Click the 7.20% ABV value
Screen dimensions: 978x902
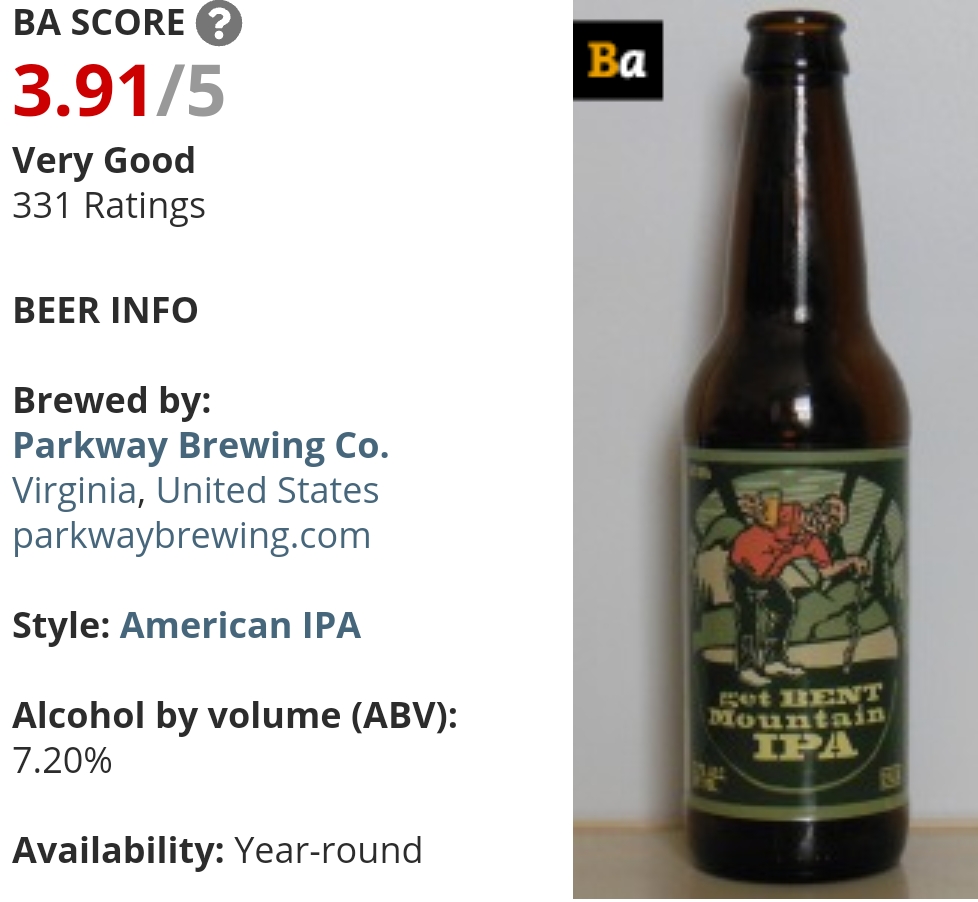pos(62,760)
